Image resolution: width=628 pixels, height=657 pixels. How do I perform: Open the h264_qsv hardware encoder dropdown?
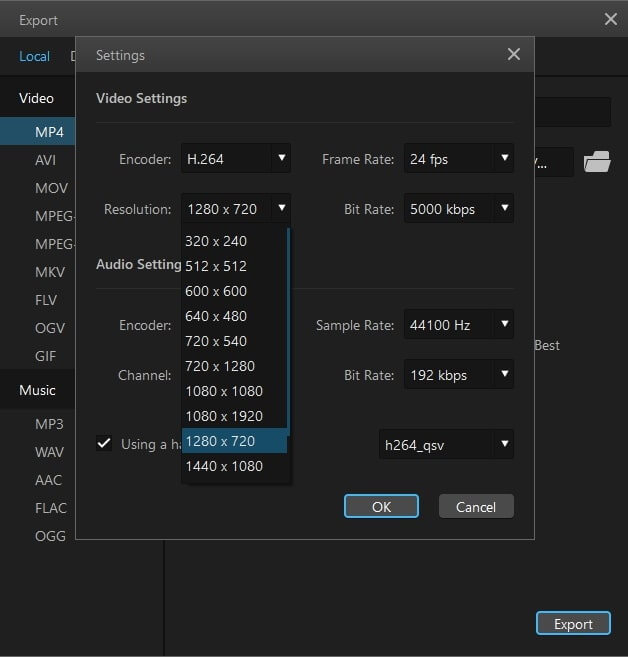[x=446, y=444]
